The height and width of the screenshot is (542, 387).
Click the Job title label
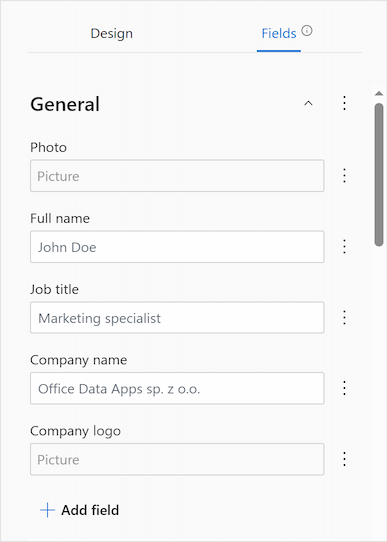point(54,289)
